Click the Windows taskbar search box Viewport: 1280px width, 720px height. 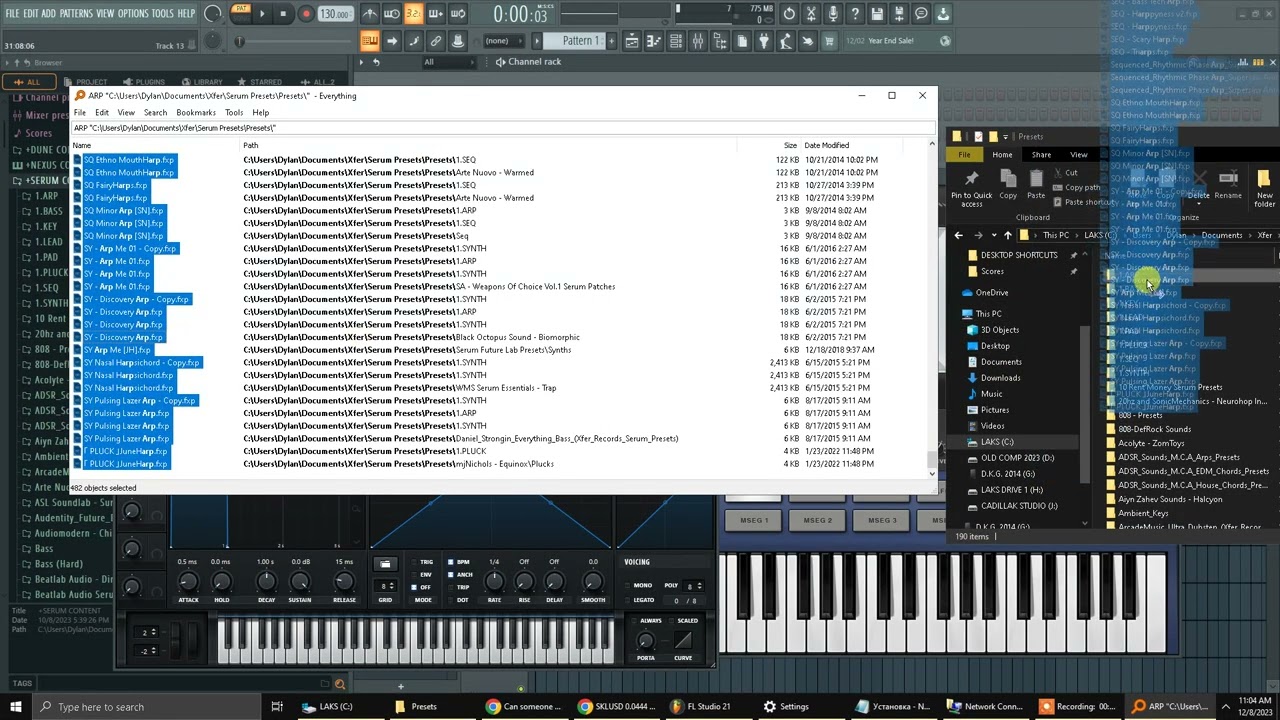pyautogui.click(x=147, y=707)
